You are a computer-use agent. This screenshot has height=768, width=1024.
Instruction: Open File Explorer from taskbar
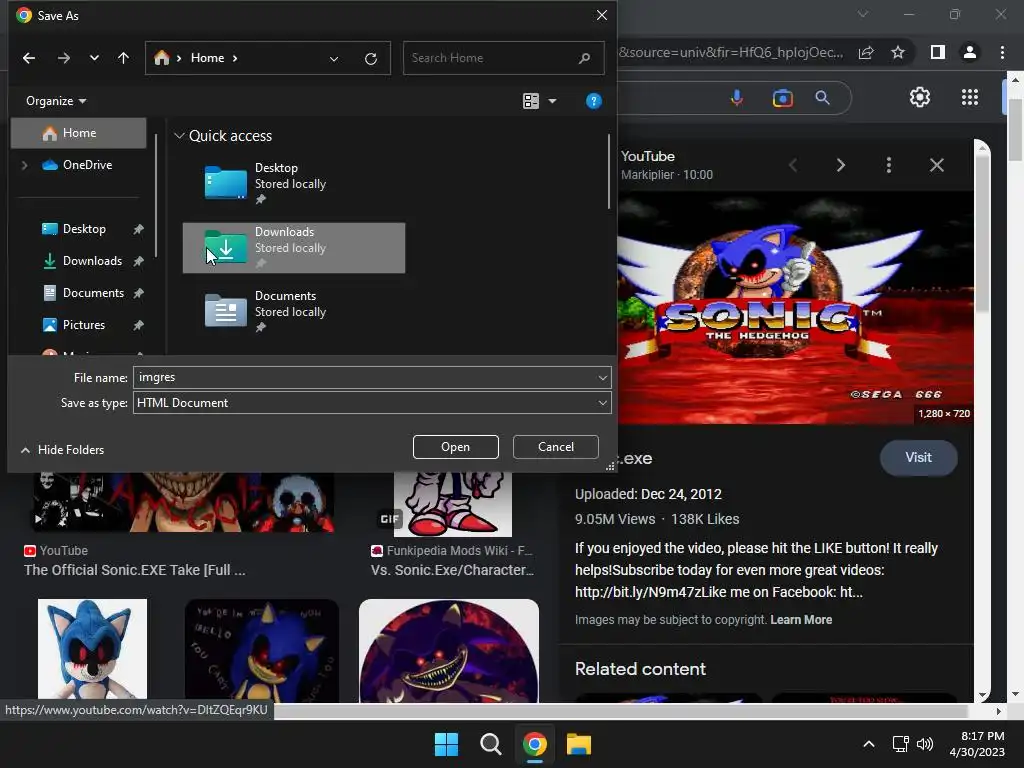pos(579,744)
